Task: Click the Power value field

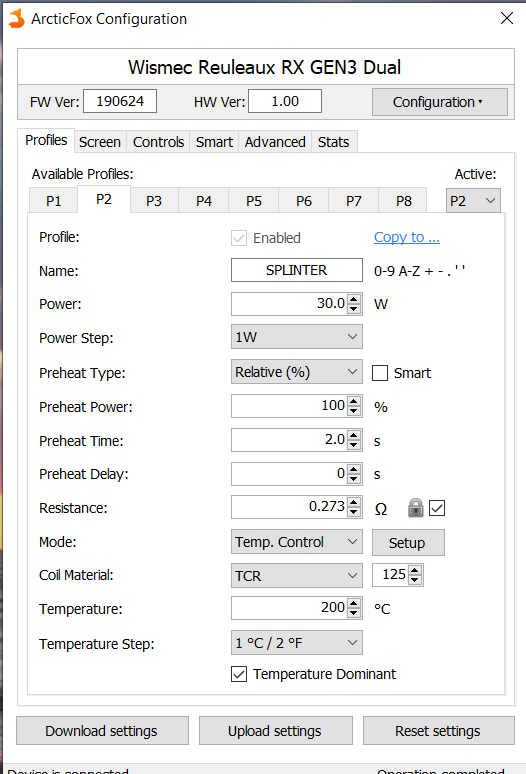Action: 289,304
